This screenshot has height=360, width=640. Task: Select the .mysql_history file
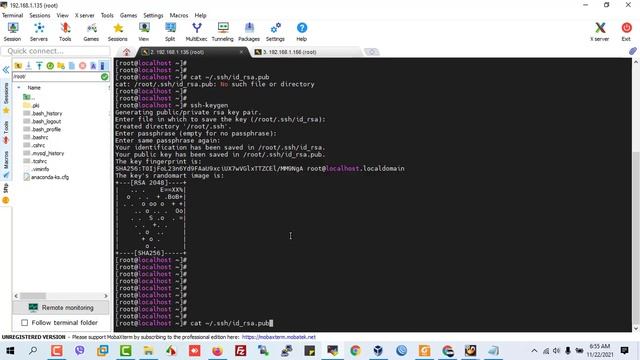pos(44,153)
